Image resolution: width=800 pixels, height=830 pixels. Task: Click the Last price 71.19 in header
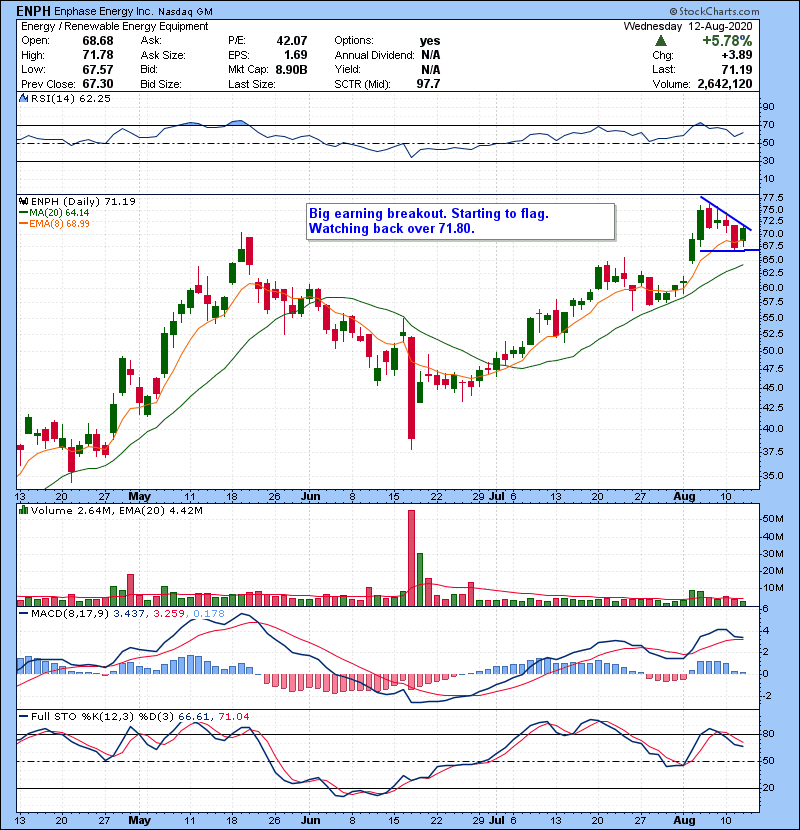[x=736, y=69]
